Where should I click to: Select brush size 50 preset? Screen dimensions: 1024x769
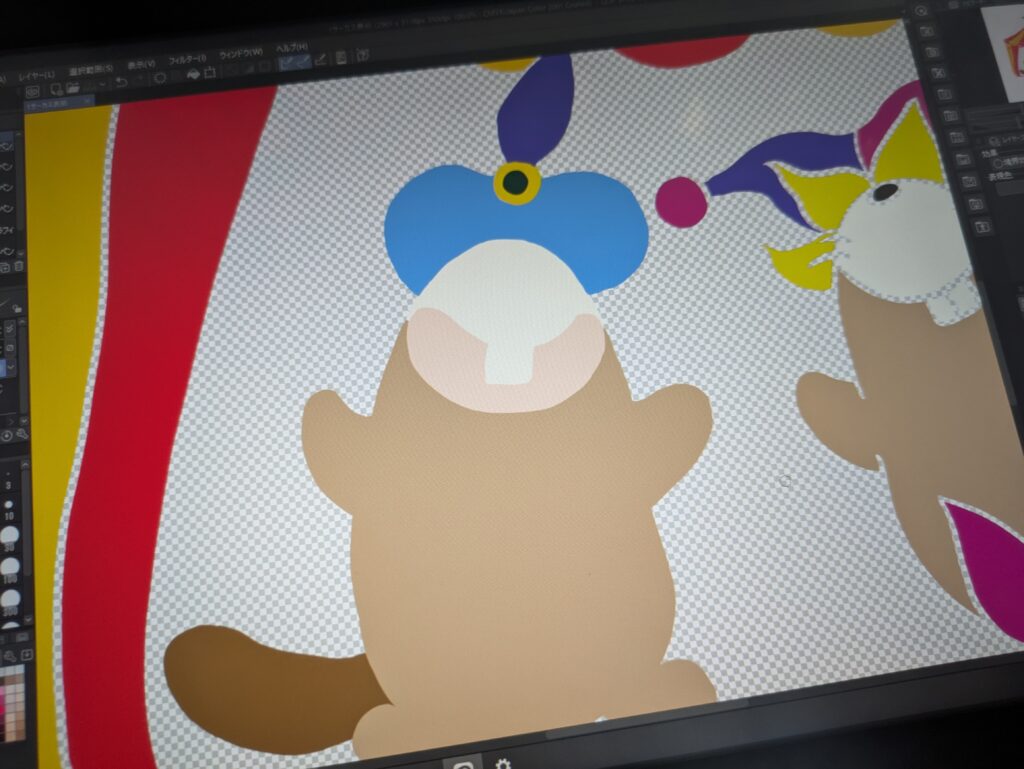pyautogui.click(x=9, y=537)
